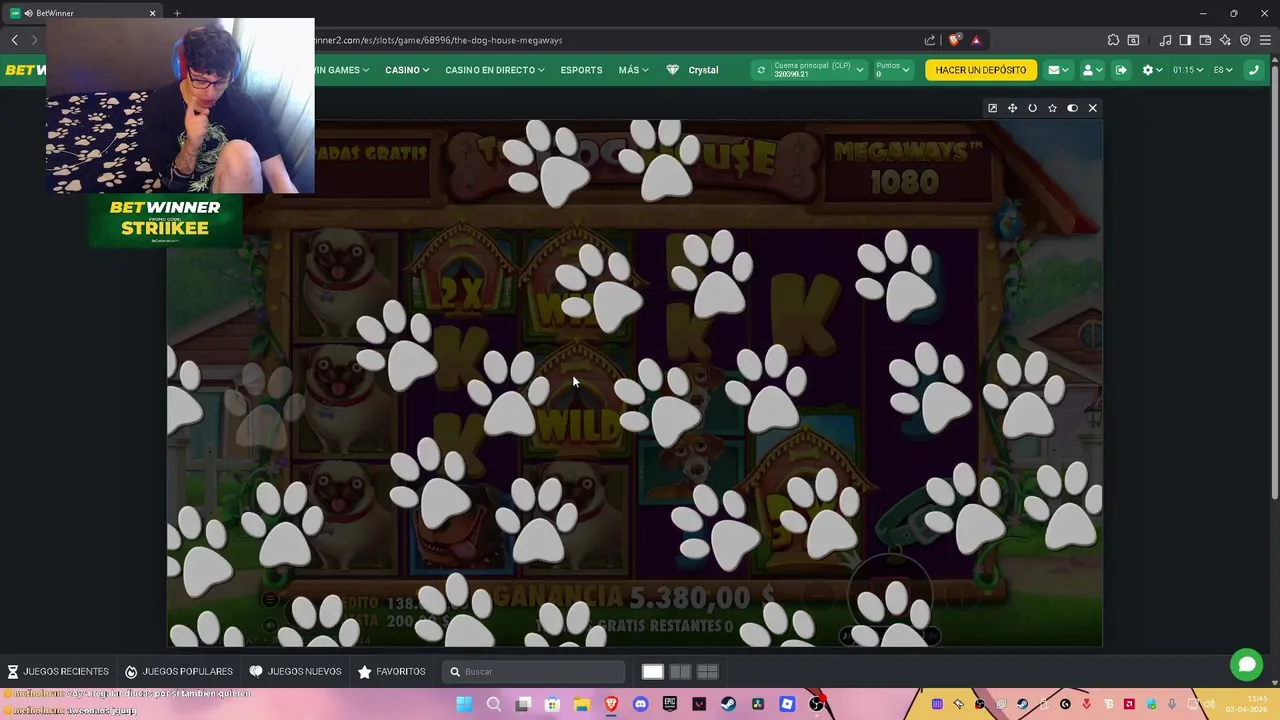Click the browser address bar URL
This screenshot has height=720, width=1280.
(x=438, y=40)
